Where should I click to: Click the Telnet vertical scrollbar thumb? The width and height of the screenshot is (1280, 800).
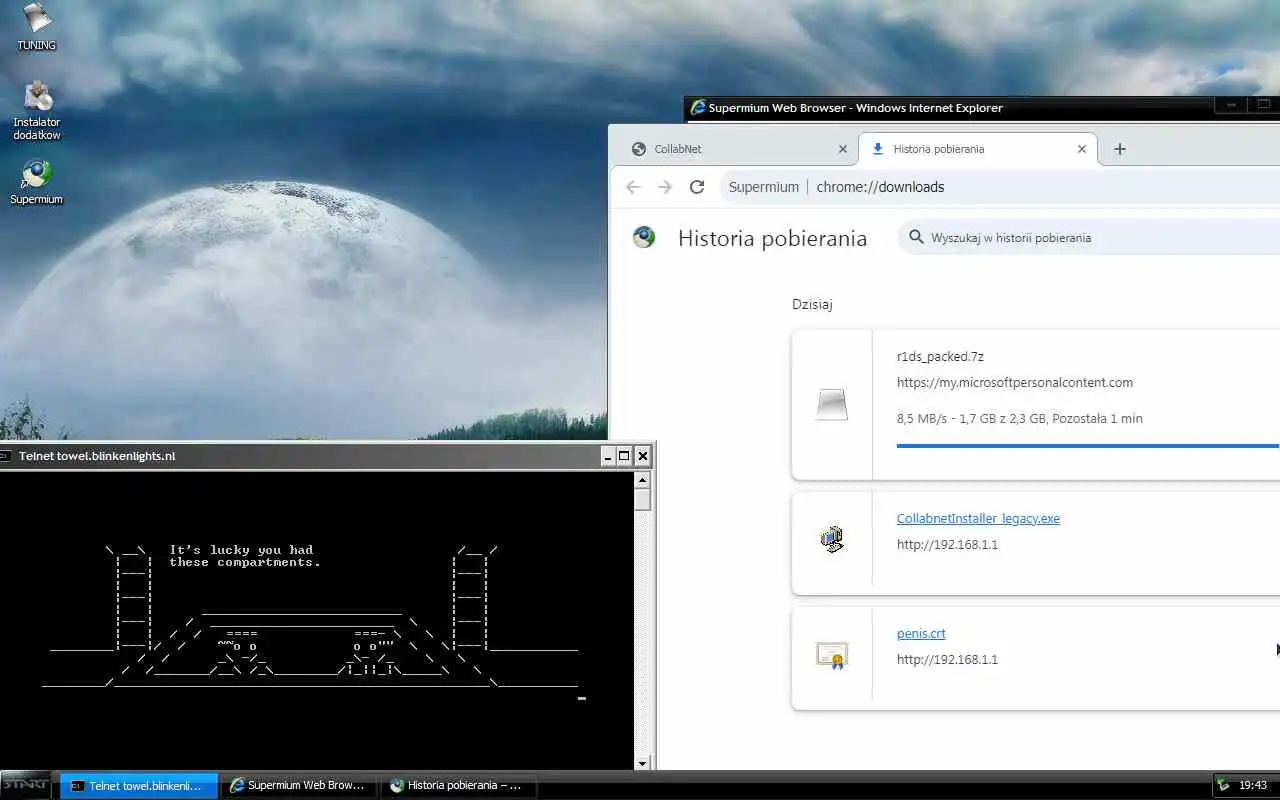(x=643, y=500)
